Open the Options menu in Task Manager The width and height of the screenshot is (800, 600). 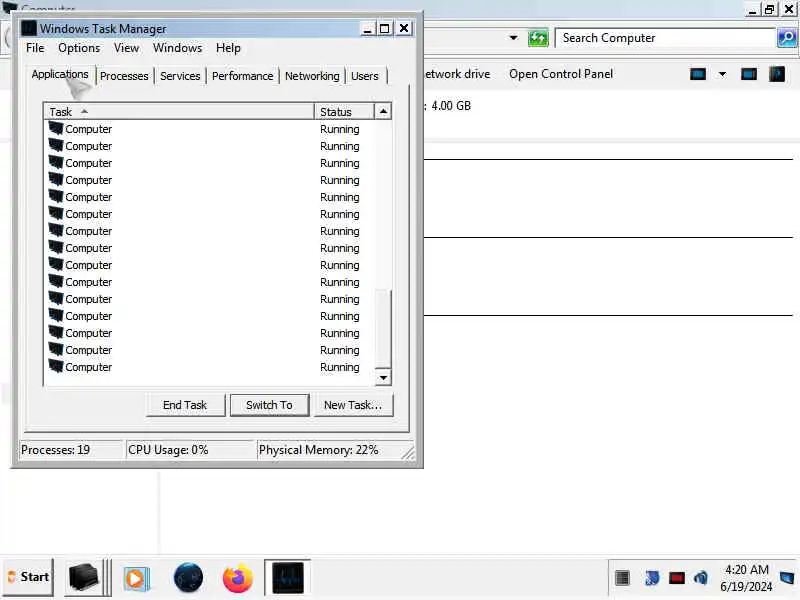[x=79, y=48]
